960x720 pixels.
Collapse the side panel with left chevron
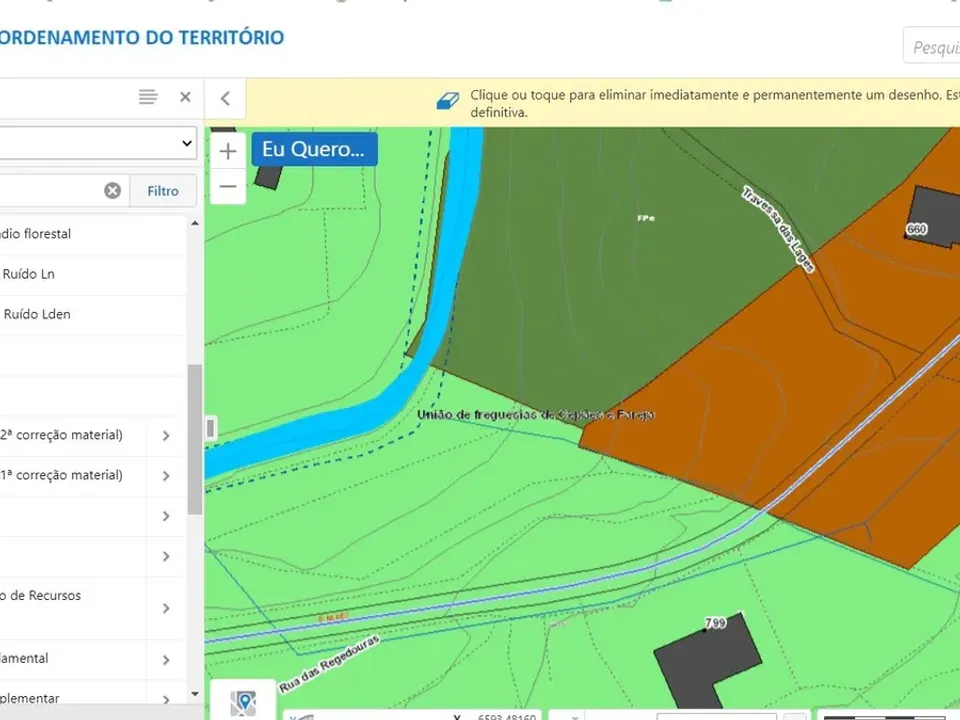(225, 98)
